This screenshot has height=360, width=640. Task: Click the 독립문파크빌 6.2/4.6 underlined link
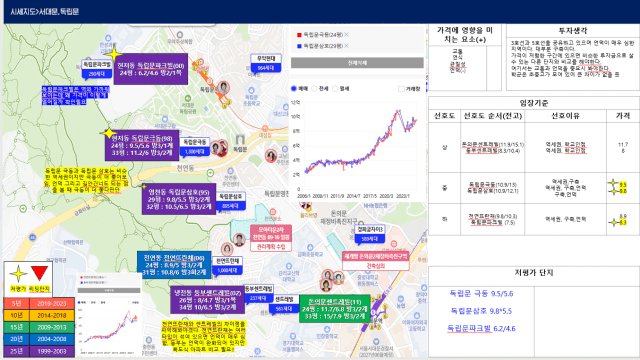pyautogui.click(x=481, y=328)
